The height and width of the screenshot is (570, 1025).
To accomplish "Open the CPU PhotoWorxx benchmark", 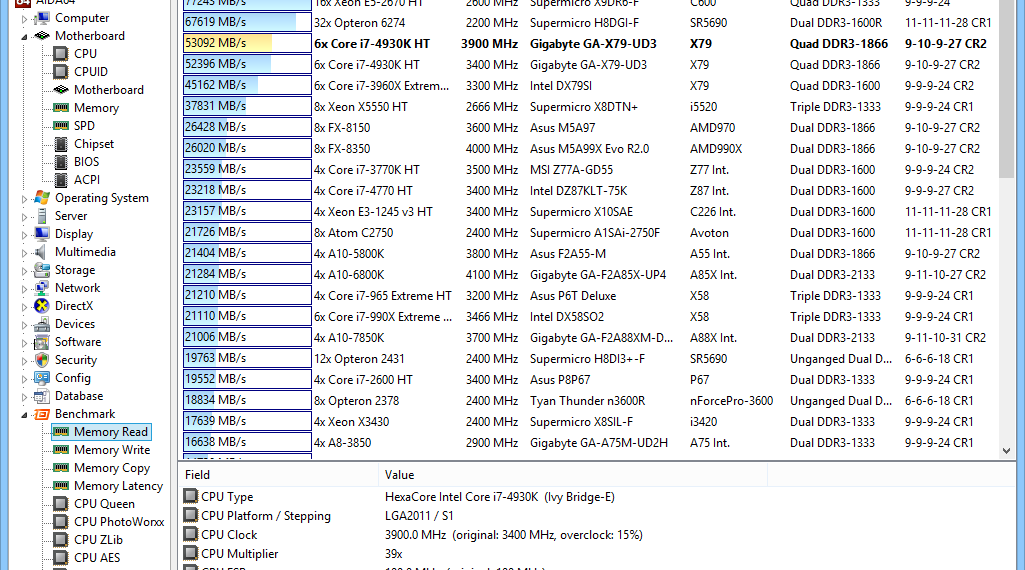I will tap(119, 522).
